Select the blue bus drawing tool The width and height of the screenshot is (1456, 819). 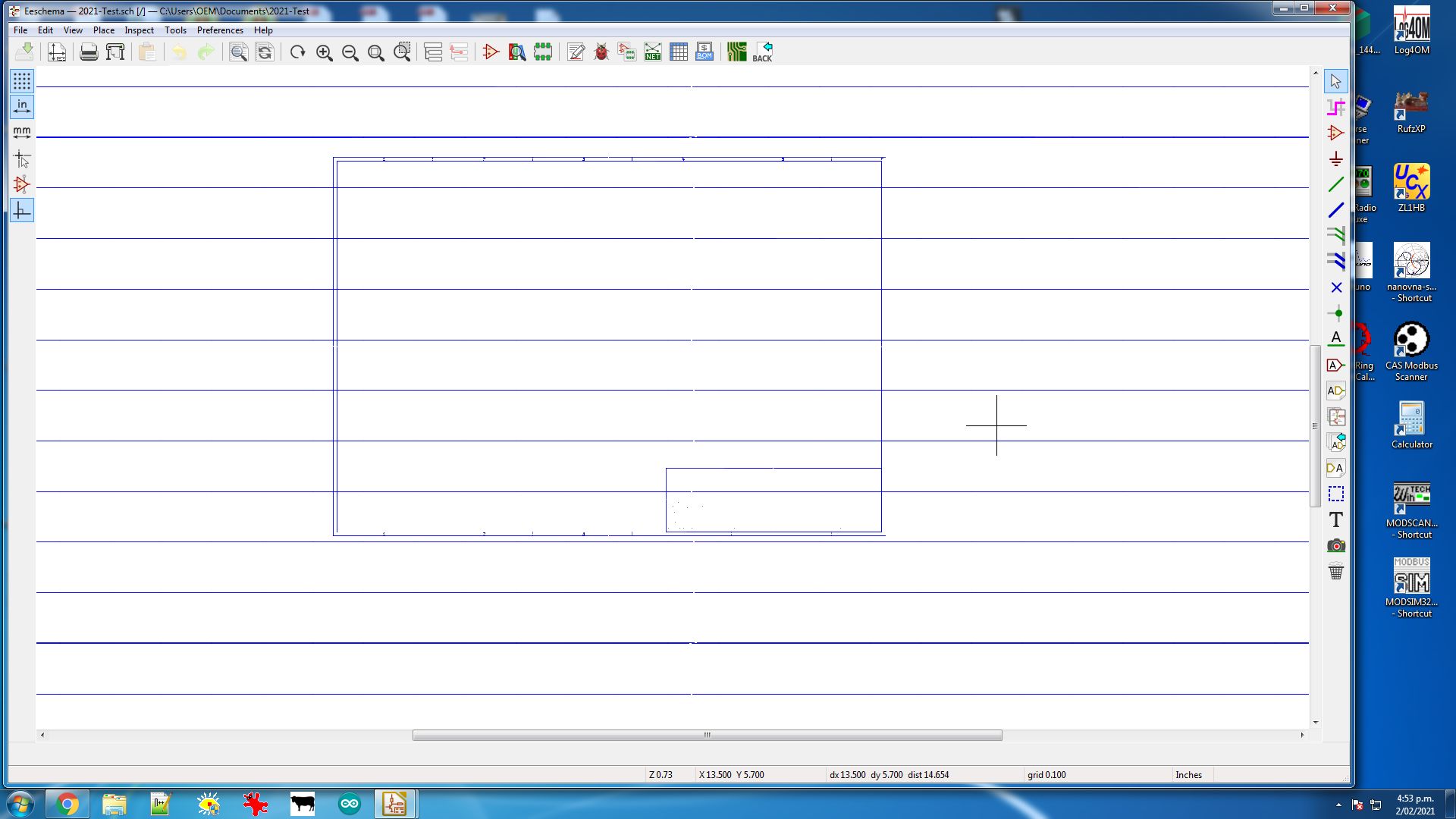[1335, 210]
